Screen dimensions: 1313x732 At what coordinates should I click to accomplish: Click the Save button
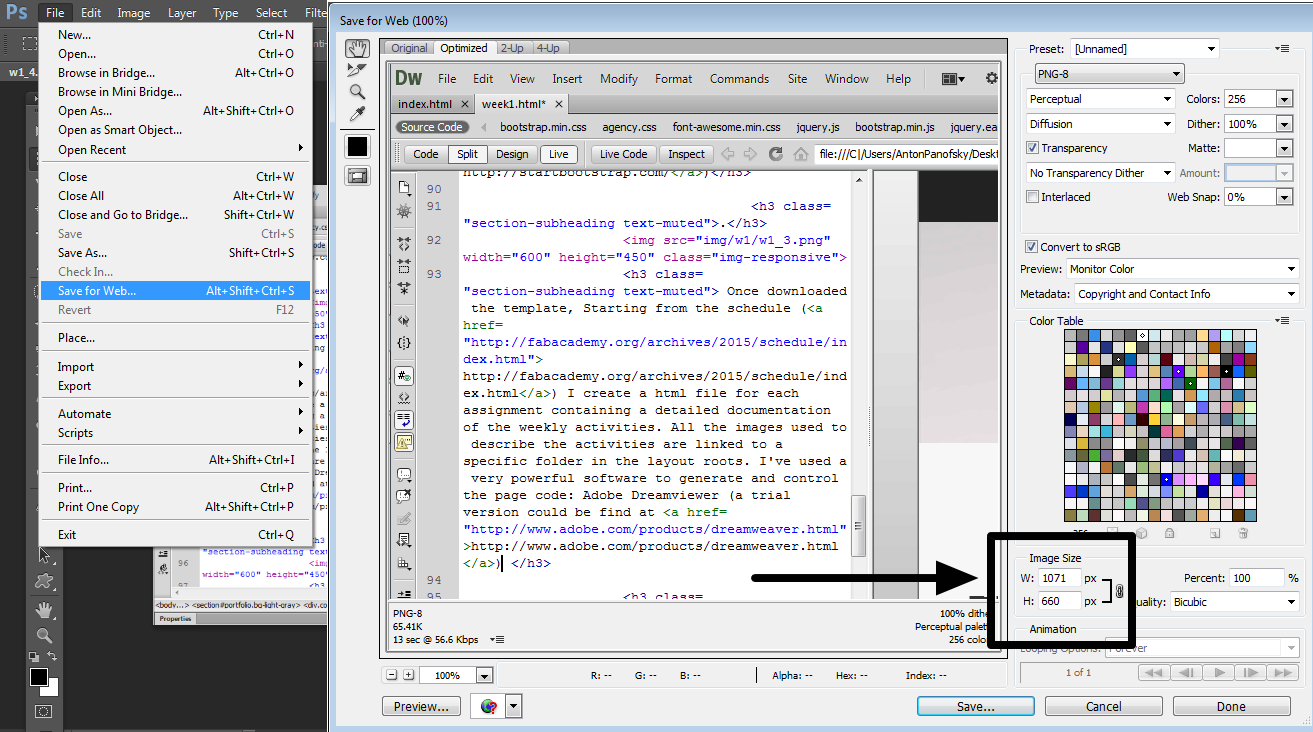click(975, 706)
